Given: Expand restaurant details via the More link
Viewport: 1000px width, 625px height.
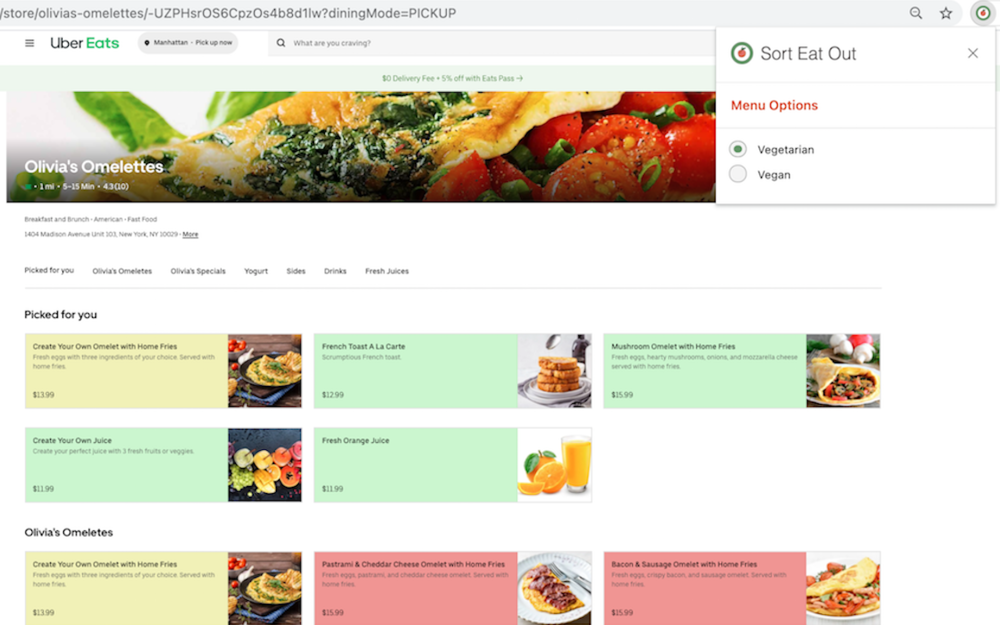Looking at the screenshot, I should click(x=189, y=234).
